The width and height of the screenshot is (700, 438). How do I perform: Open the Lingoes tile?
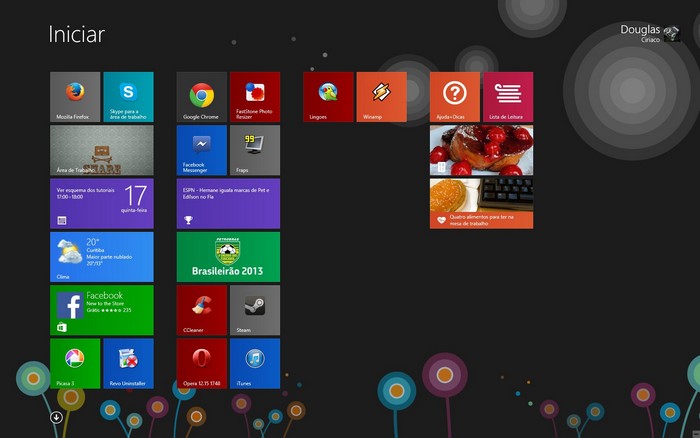pyautogui.click(x=328, y=97)
